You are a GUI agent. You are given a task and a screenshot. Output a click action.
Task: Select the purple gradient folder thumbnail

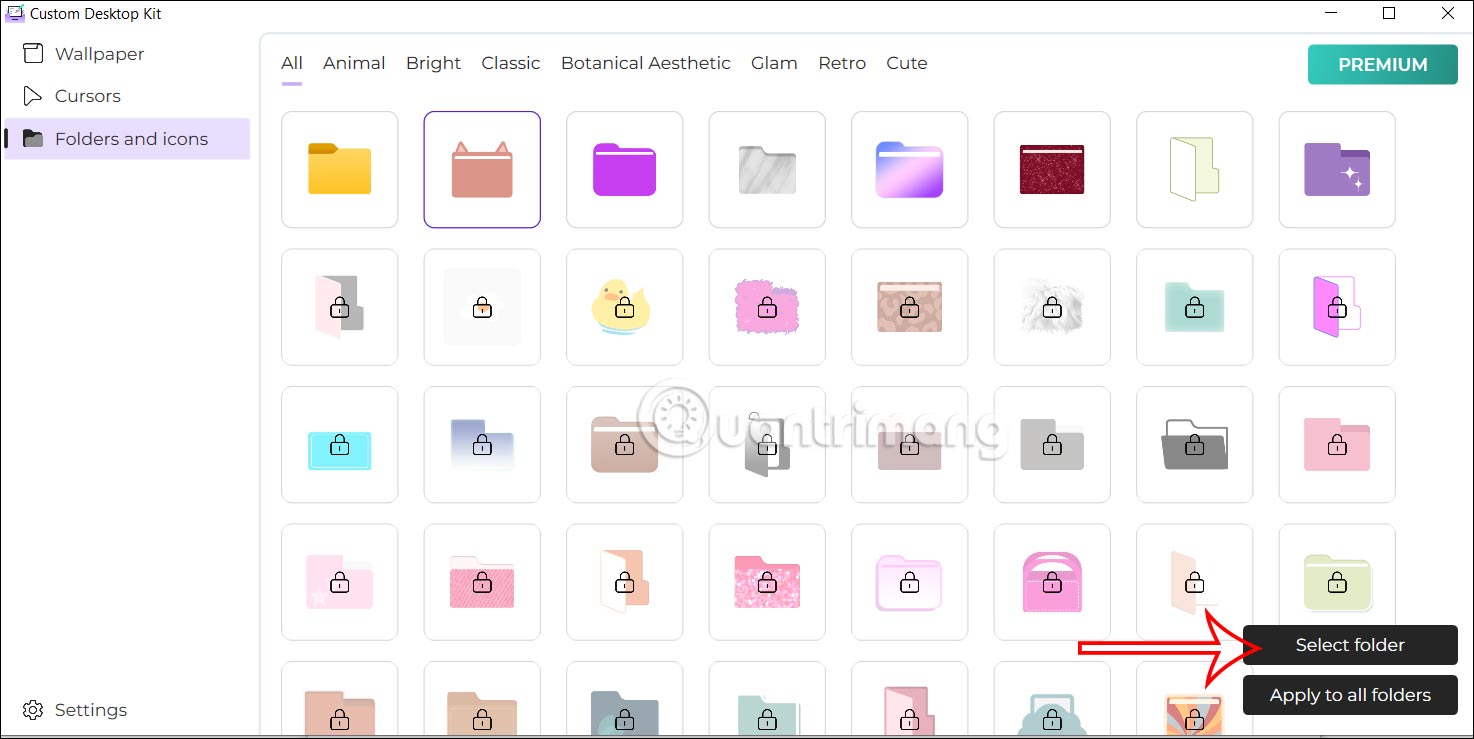[909, 169]
